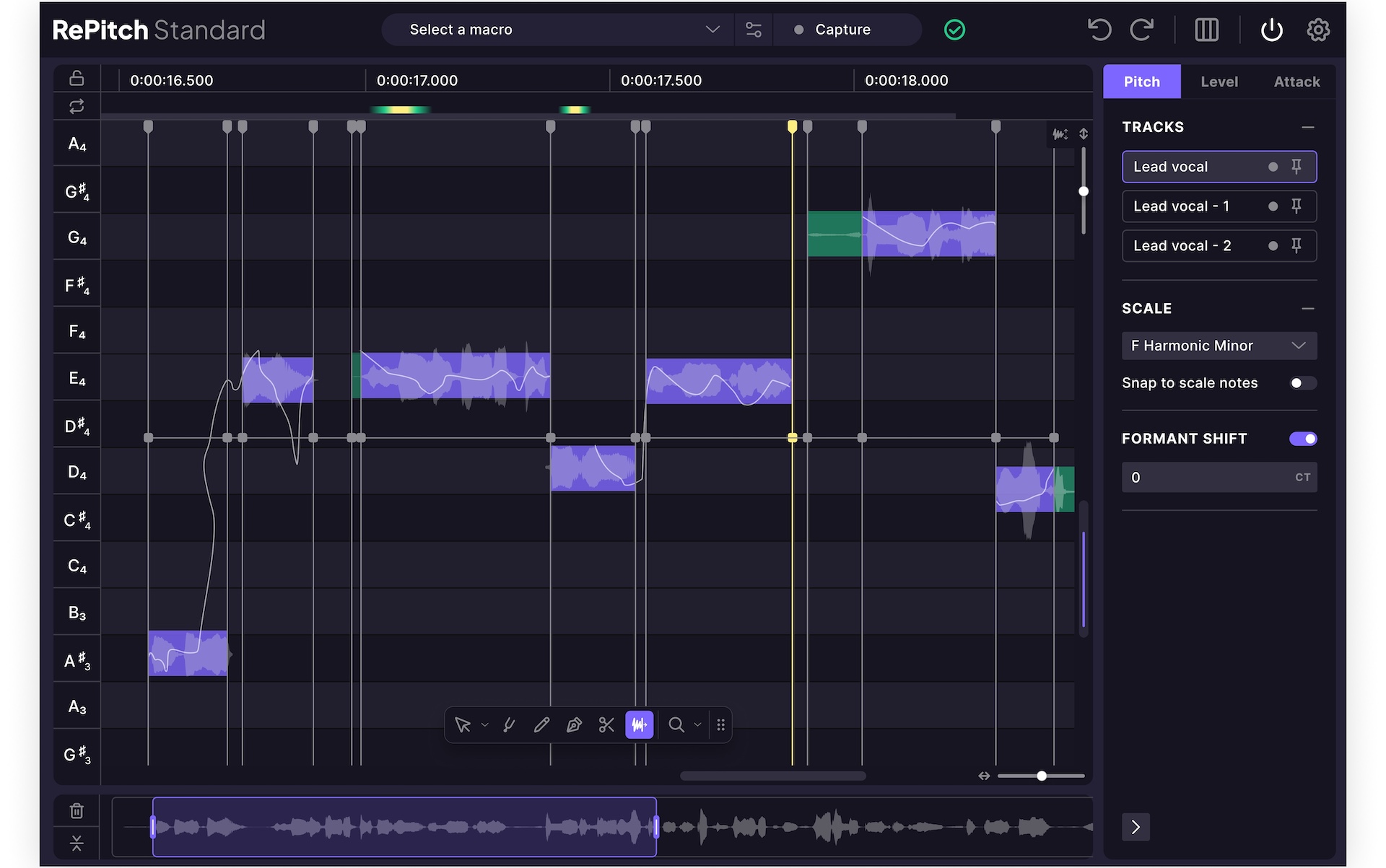Select the Pencil tool in the toolbar
This screenshot has width=1386, height=868.
(x=541, y=724)
